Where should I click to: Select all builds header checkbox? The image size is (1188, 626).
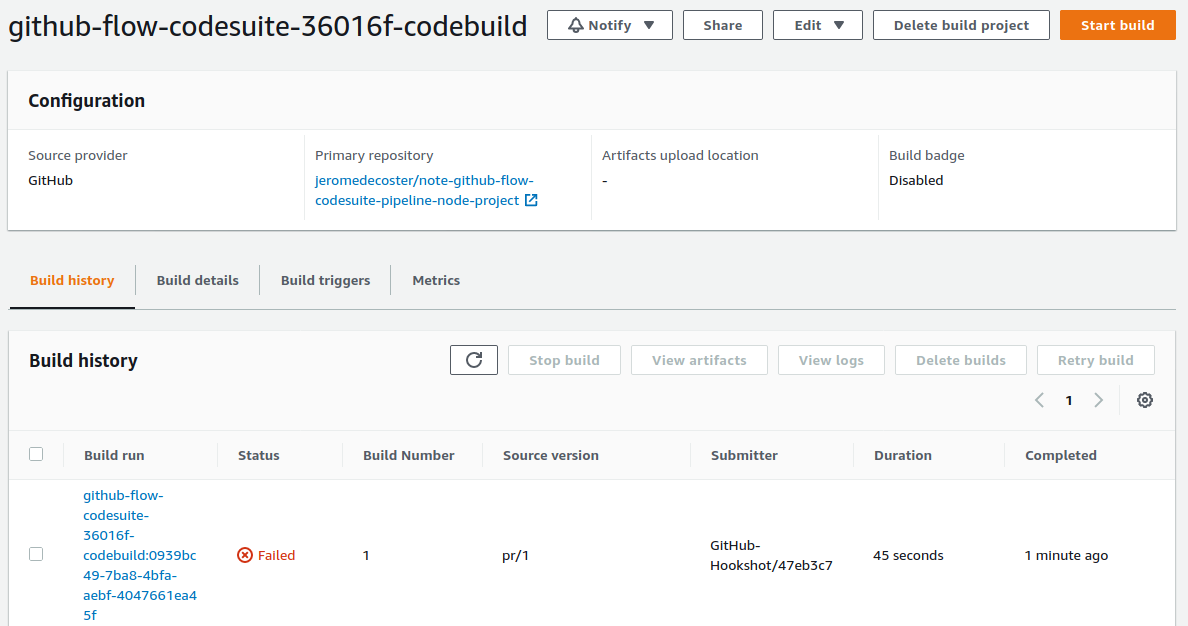[x=36, y=454]
